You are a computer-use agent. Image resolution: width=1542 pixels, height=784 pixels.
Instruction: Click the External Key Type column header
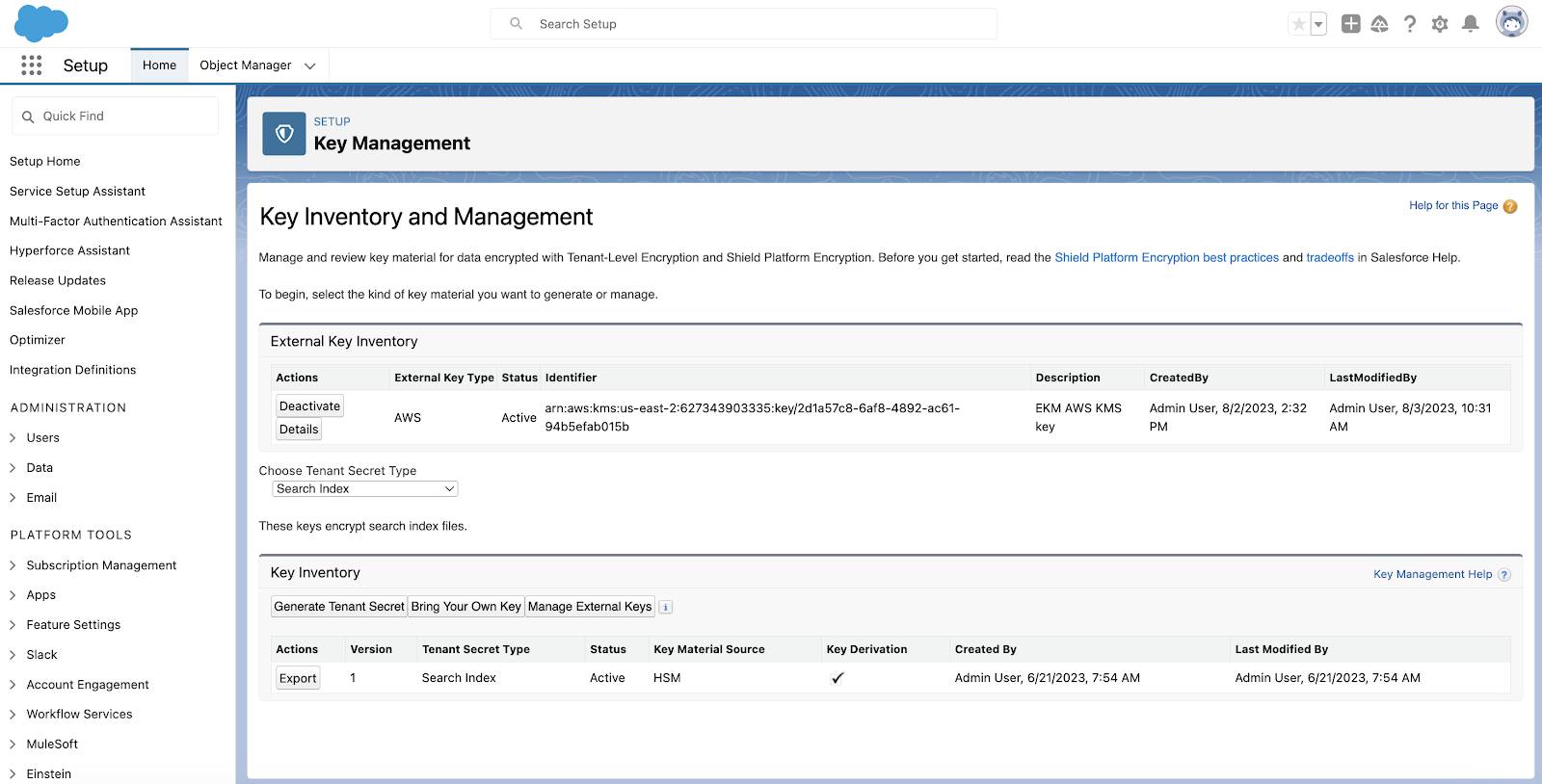click(x=444, y=378)
